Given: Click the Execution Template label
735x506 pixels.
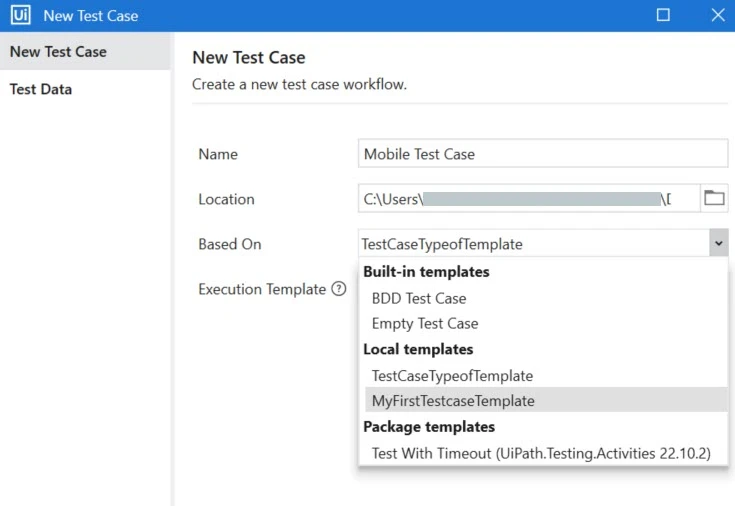Looking at the screenshot, I should (x=262, y=289).
